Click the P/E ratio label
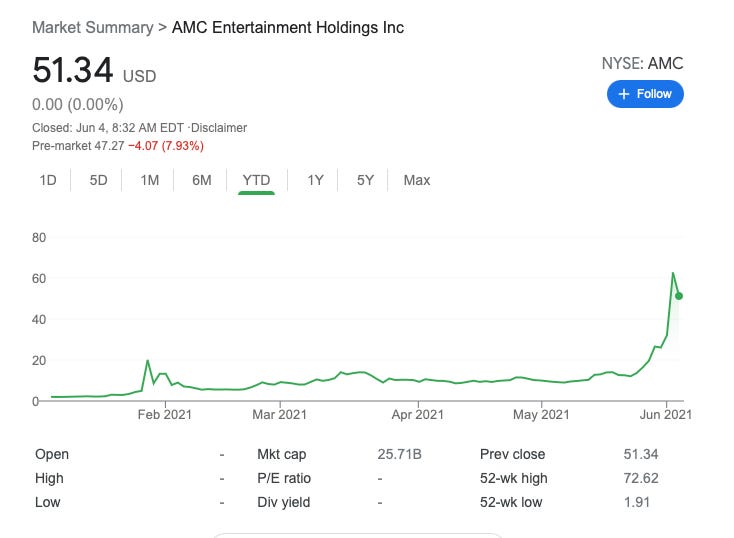The height and width of the screenshot is (538, 734). (x=284, y=478)
